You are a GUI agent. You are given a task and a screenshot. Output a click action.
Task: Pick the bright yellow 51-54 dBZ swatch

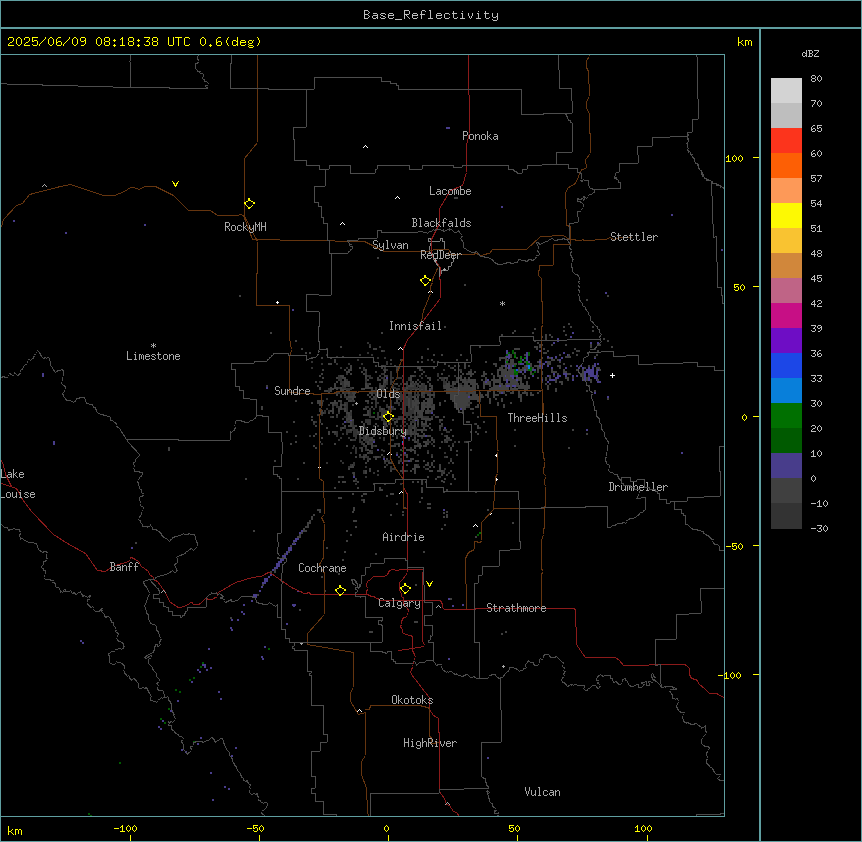(786, 215)
